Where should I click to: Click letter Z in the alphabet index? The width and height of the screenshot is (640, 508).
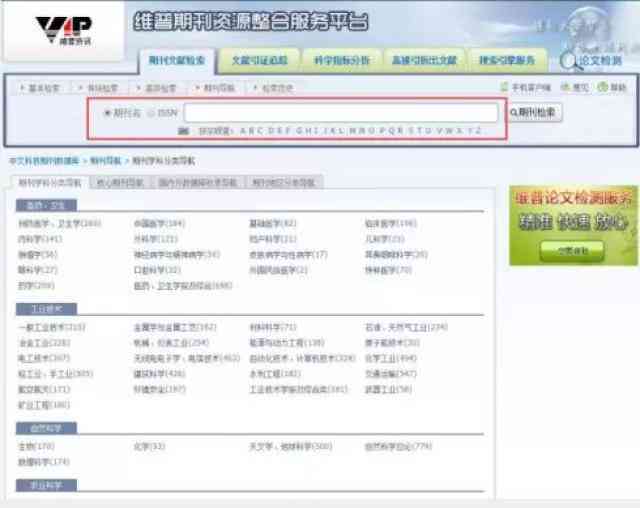coord(478,131)
